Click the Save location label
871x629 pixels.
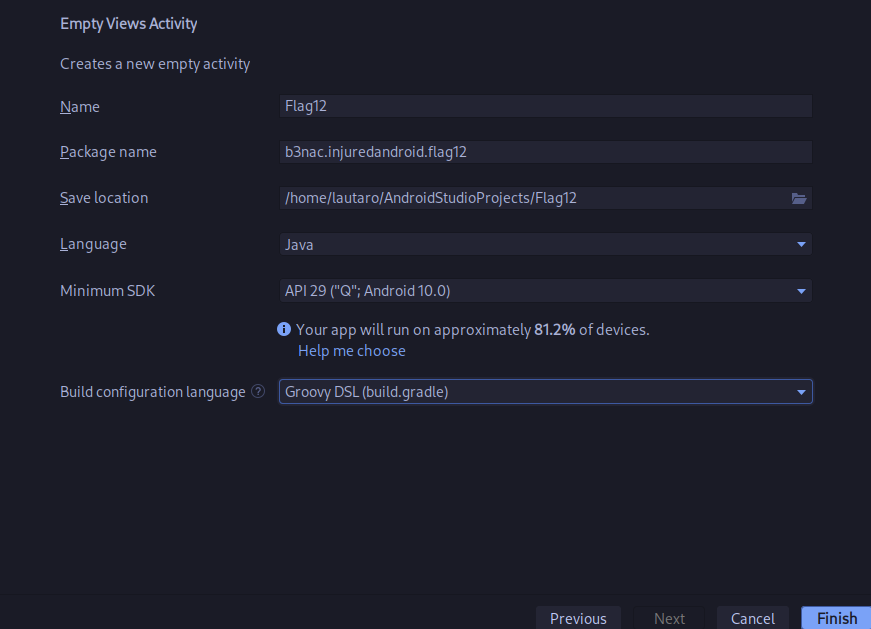click(x=104, y=198)
